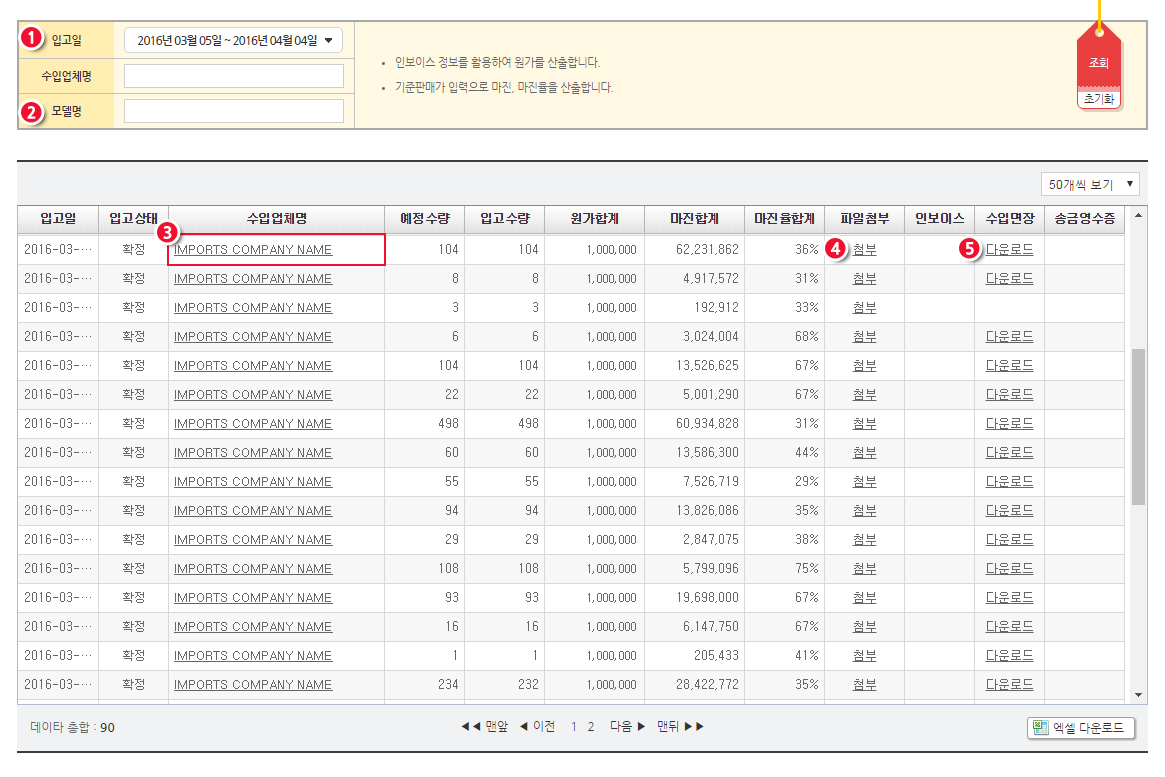Click 첨부 in the 62,231,862 margin row
Image resolution: width=1165 pixels, height=777 pixels.
864,250
